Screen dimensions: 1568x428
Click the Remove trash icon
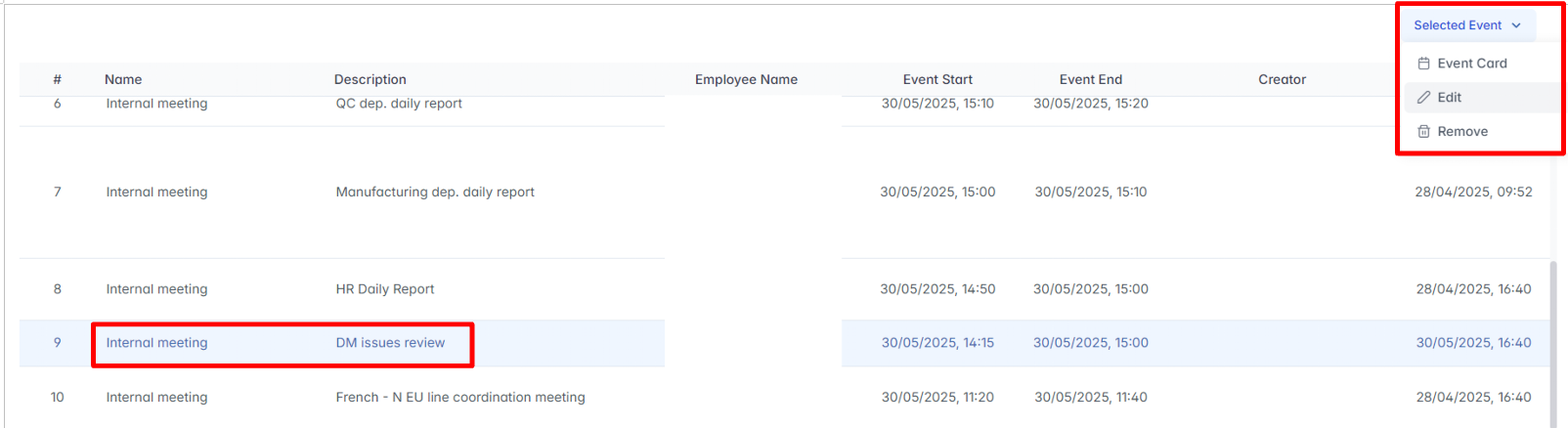(1424, 132)
